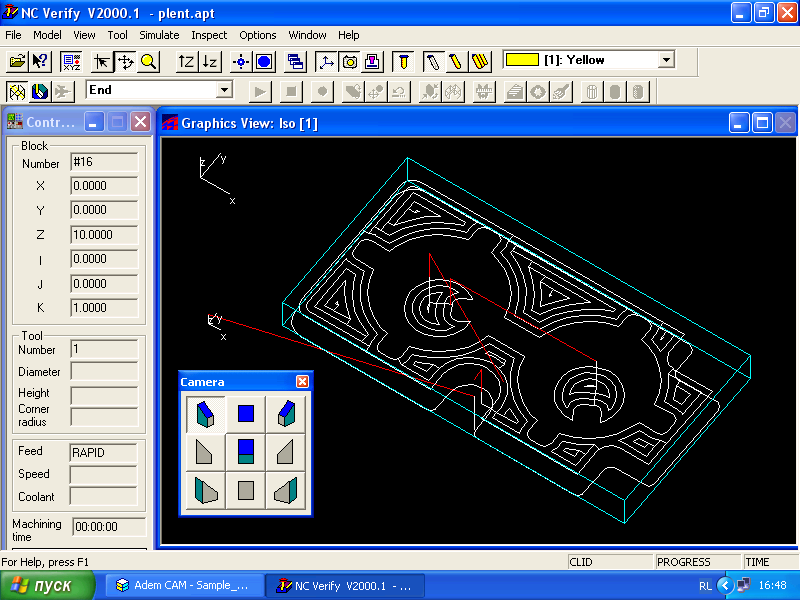
Task: Click the blue circle fit icon
Action: pyautogui.click(x=264, y=62)
